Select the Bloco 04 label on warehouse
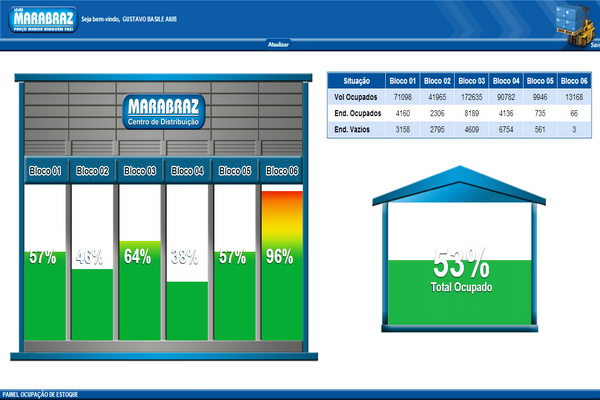 [x=188, y=171]
